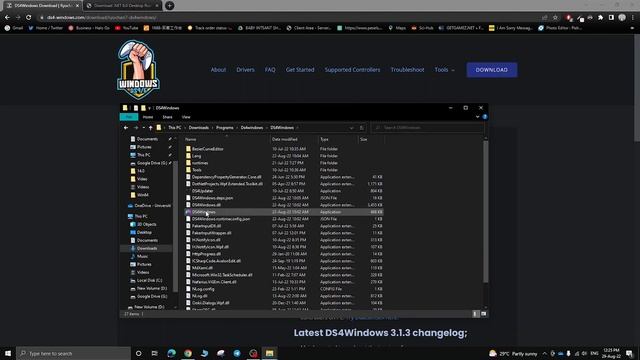This screenshot has height=360, width=640.
Task: Click the DS4Windows fist logo
Action: pyautogui.click(x=138, y=69)
